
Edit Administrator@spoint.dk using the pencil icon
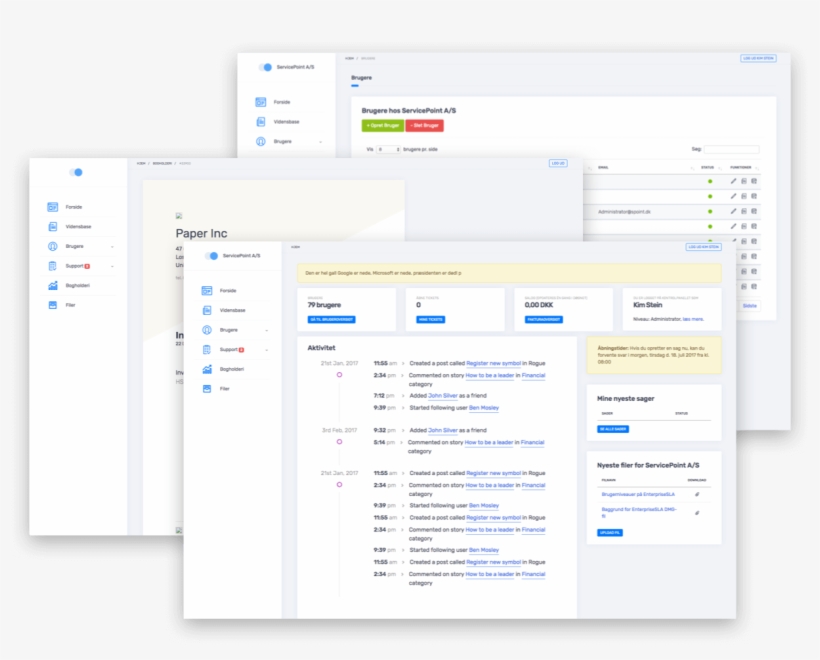[733, 212]
